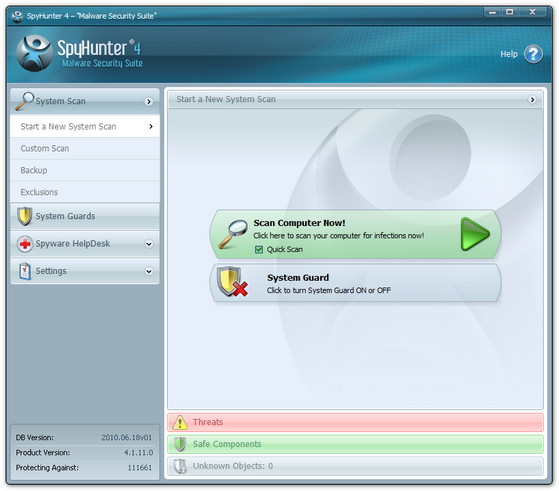
Task: Click the Spyware HelpDesk red cross icon
Action: point(25,244)
